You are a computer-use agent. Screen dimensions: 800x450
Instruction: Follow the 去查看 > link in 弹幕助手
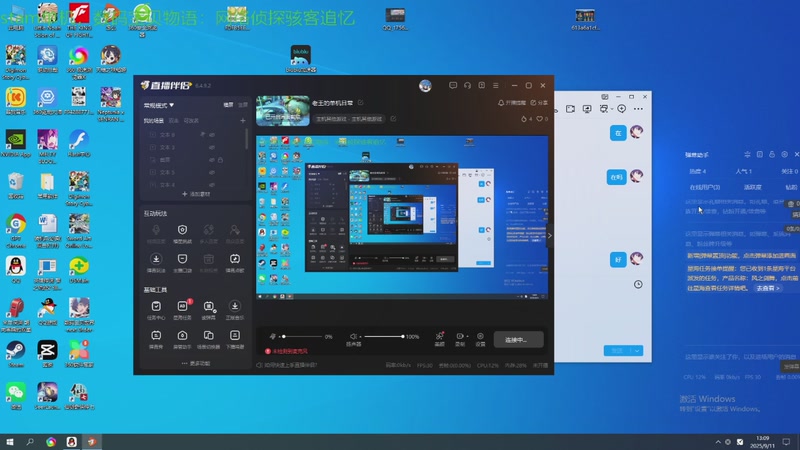[x=767, y=288]
